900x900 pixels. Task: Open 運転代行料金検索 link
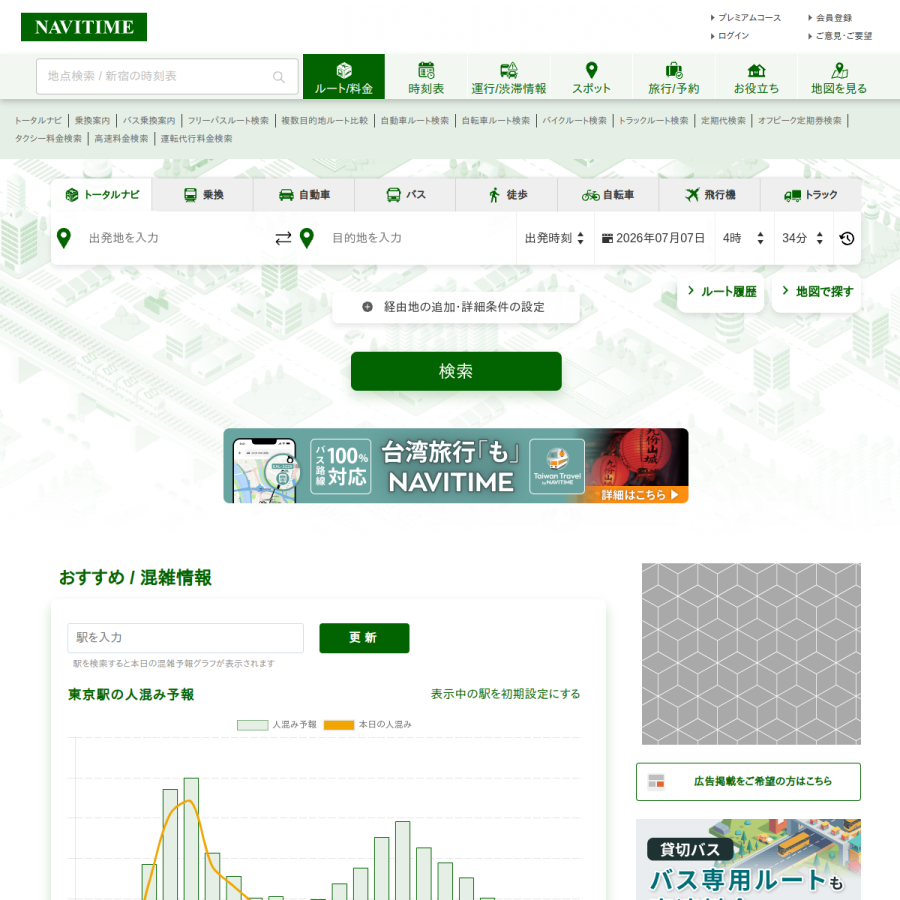coord(196,138)
